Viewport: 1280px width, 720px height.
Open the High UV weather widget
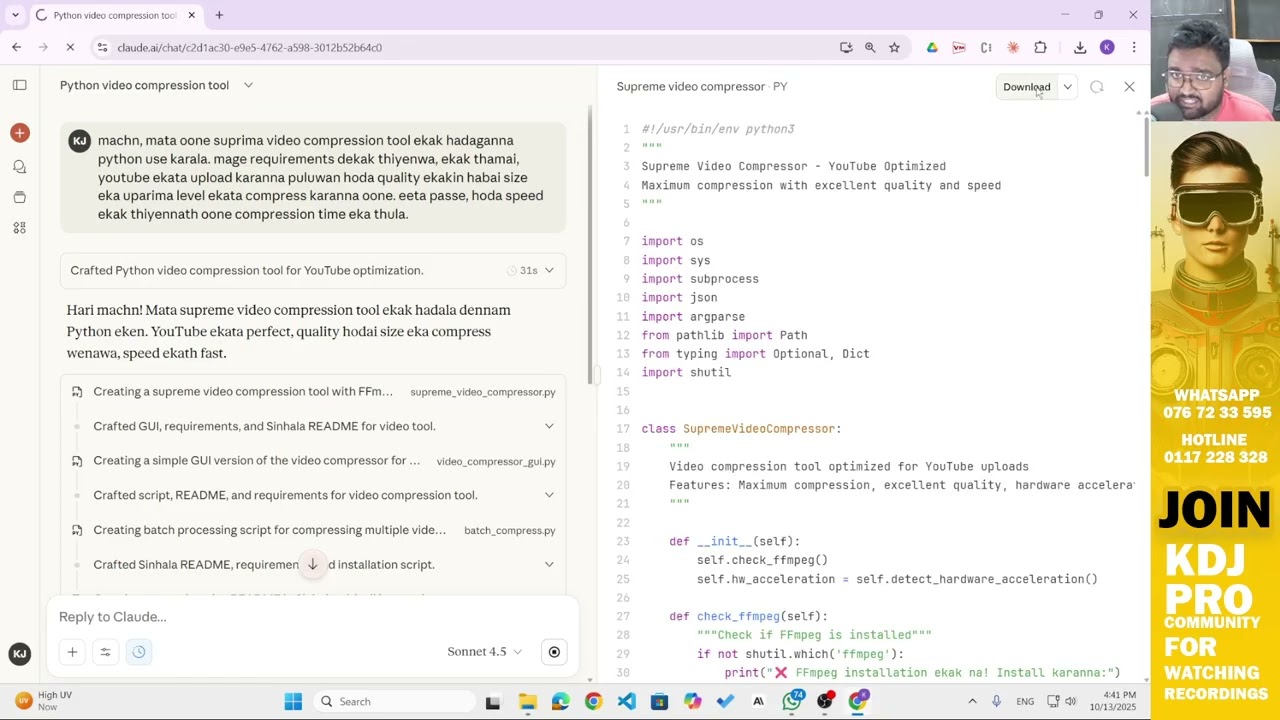[45, 701]
